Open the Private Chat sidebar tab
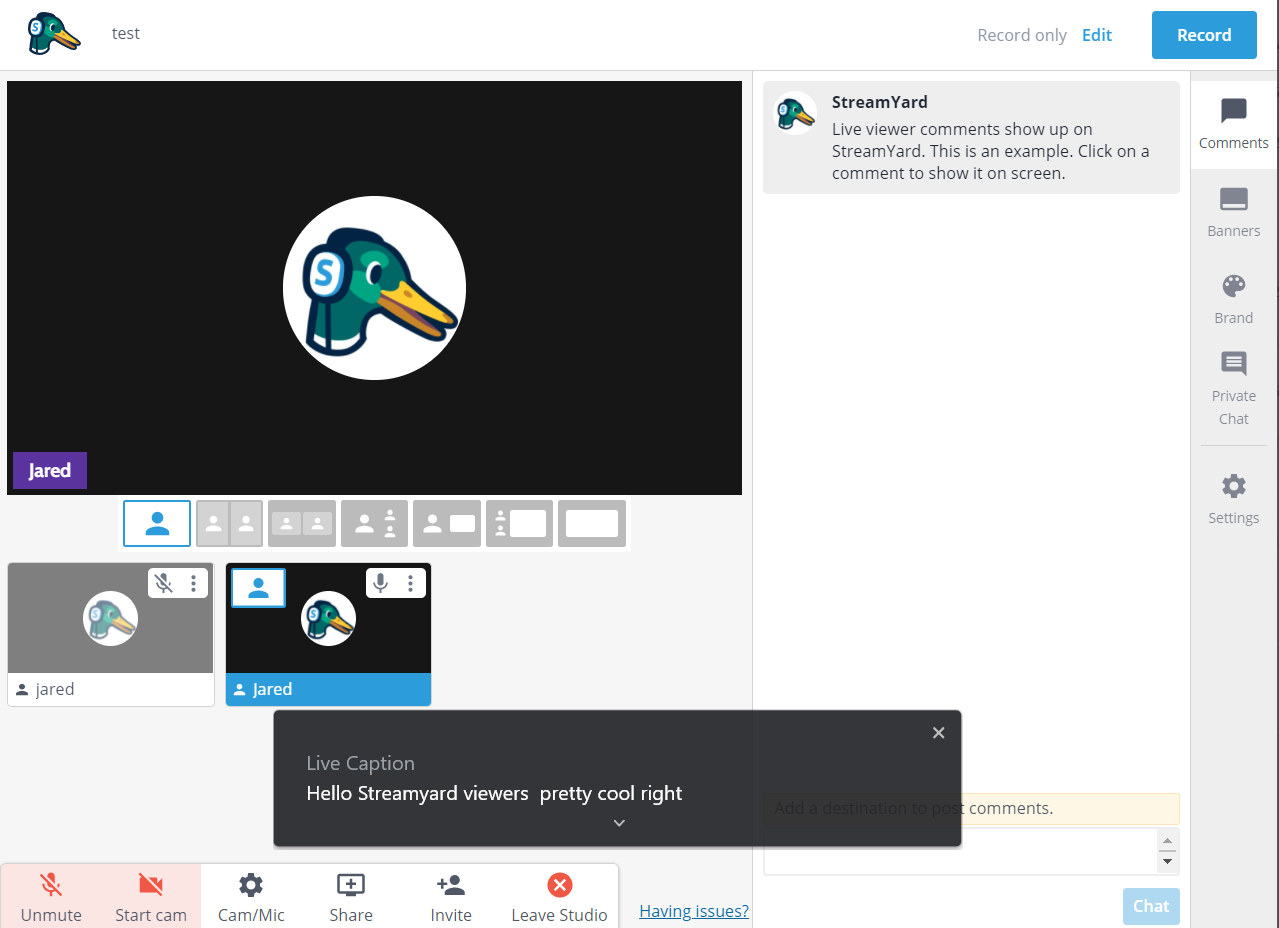1279x928 pixels. 1234,389
